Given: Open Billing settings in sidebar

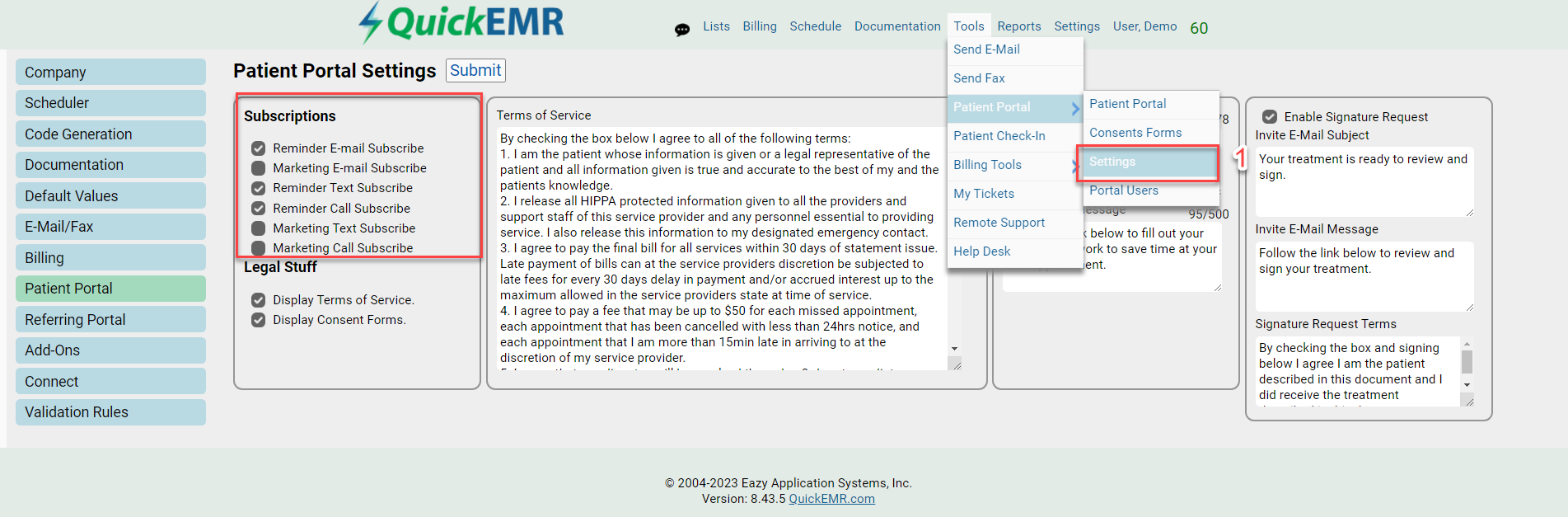Looking at the screenshot, I should click(110, 257).
